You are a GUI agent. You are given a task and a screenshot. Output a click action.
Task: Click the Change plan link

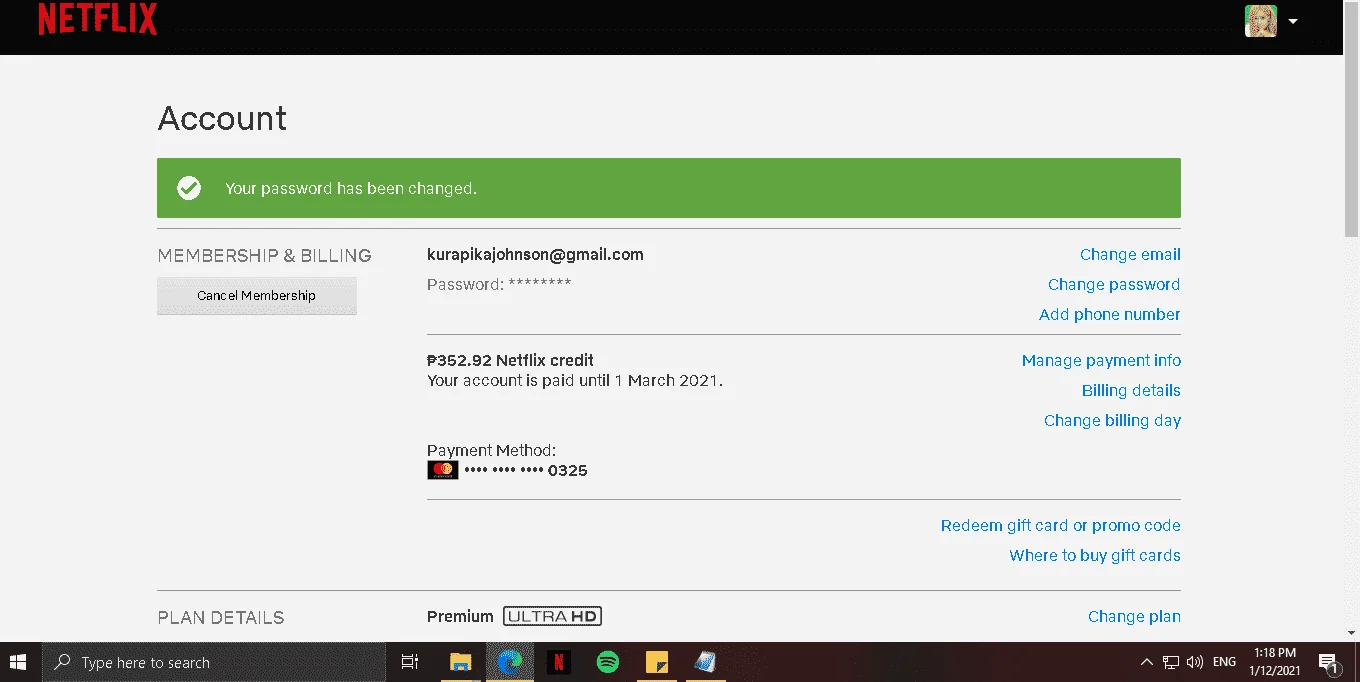pos(1134,617)
